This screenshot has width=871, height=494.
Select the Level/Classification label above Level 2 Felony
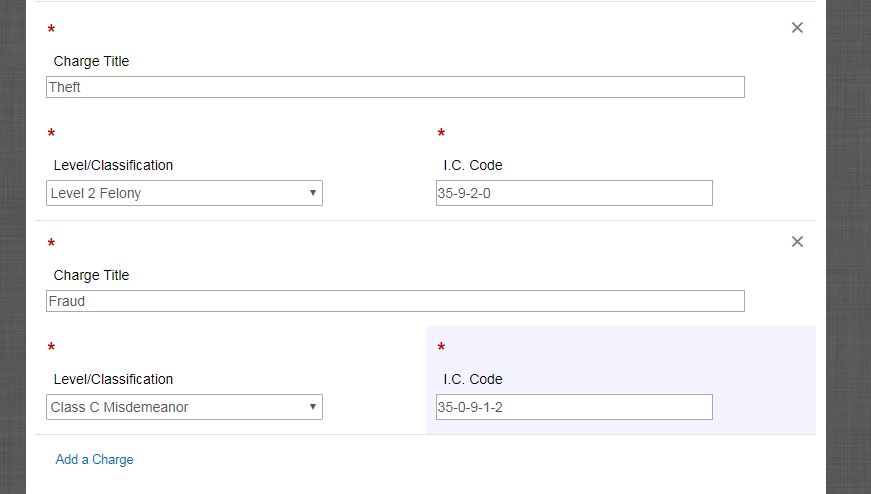coord(113,165)
